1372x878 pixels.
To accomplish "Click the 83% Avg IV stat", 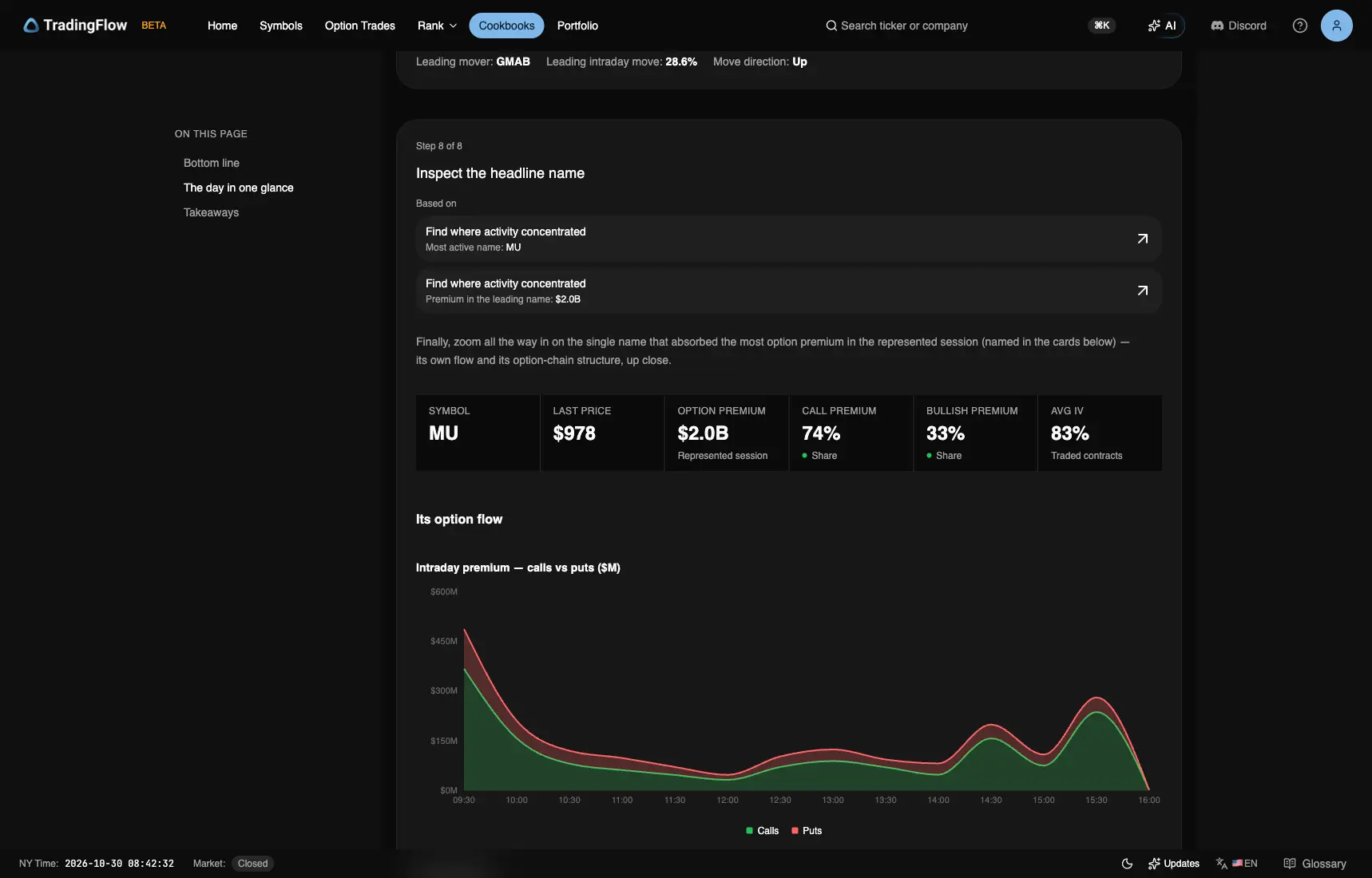I will [1070, 433].
